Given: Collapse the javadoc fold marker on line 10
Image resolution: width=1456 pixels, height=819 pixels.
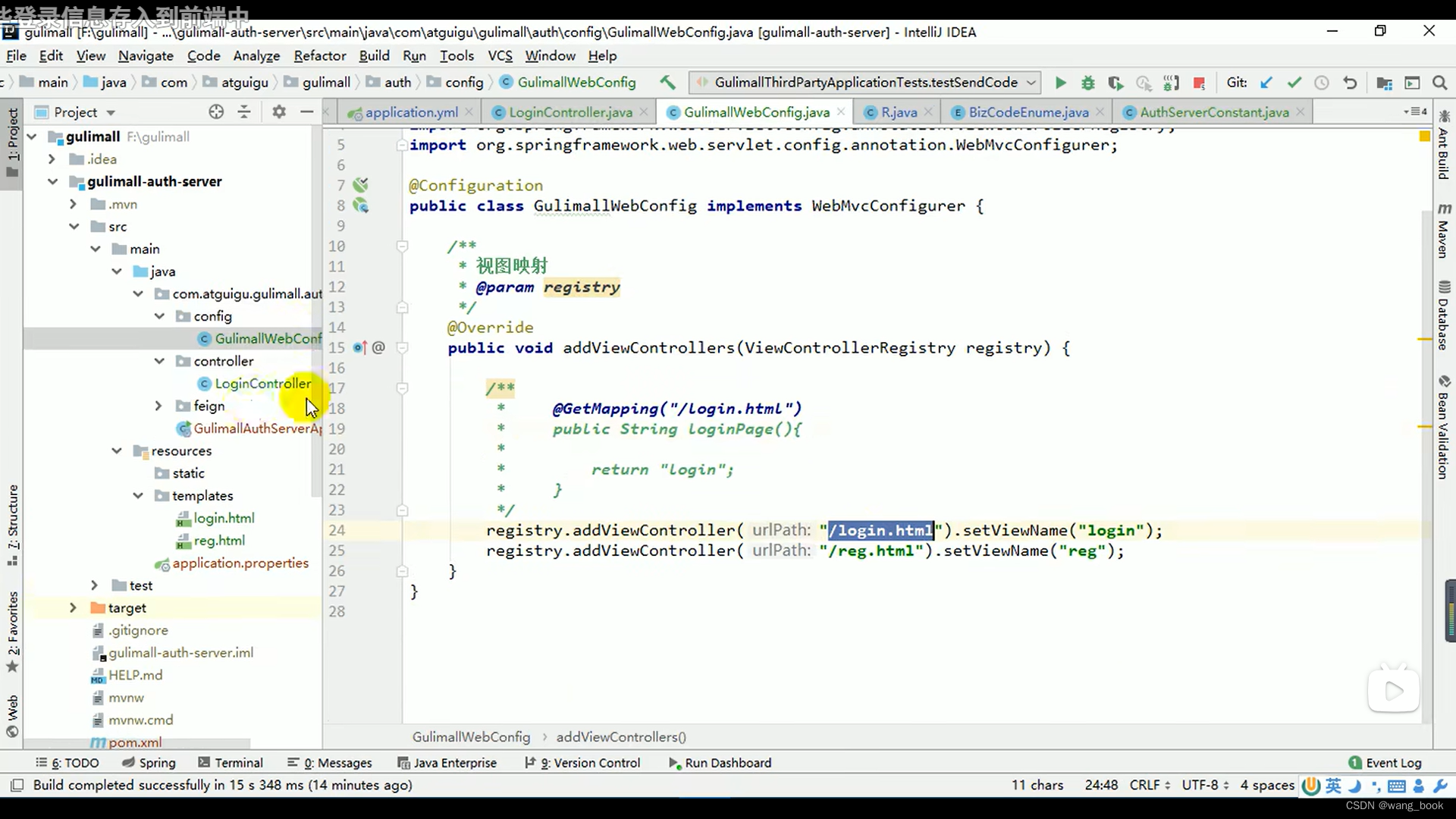Looking at the screenshot, I should pos(403,246).
